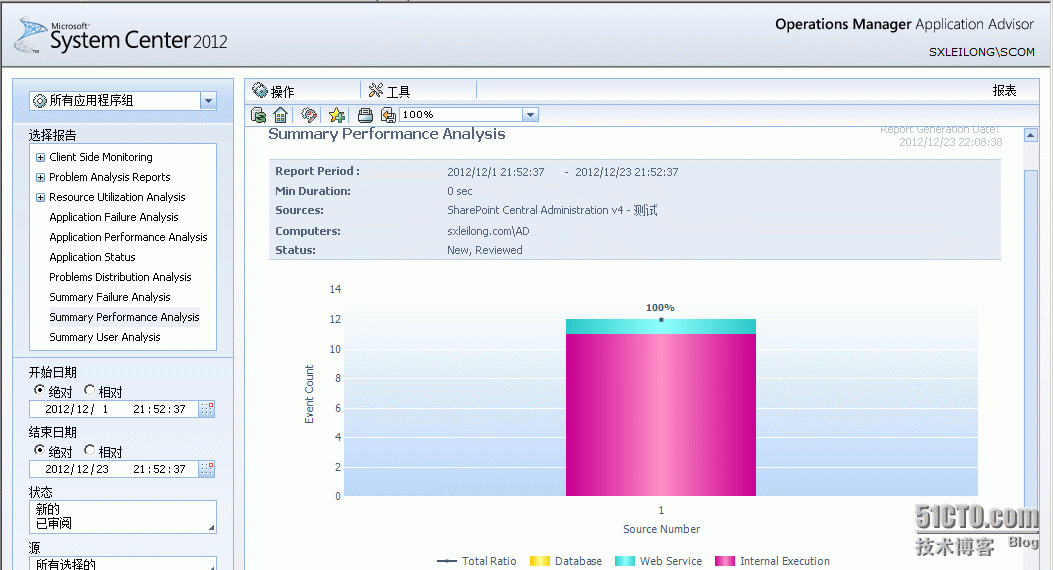Screen dimensions: 1053x570
Task: Select Problem Analysis Reports group
Action: click(x=109, y=177)
